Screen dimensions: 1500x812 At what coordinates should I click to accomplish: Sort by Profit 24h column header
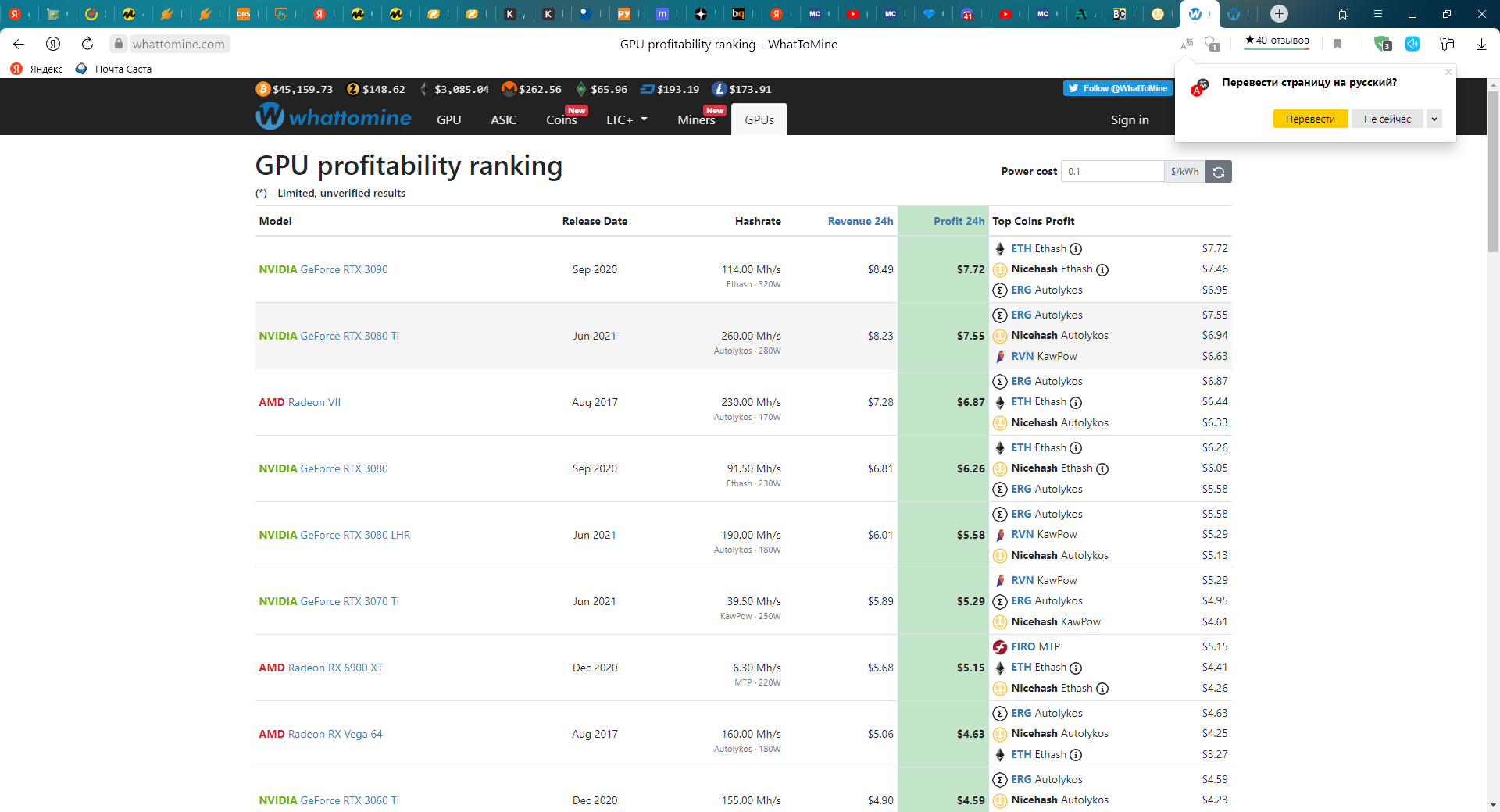(959, 221)
